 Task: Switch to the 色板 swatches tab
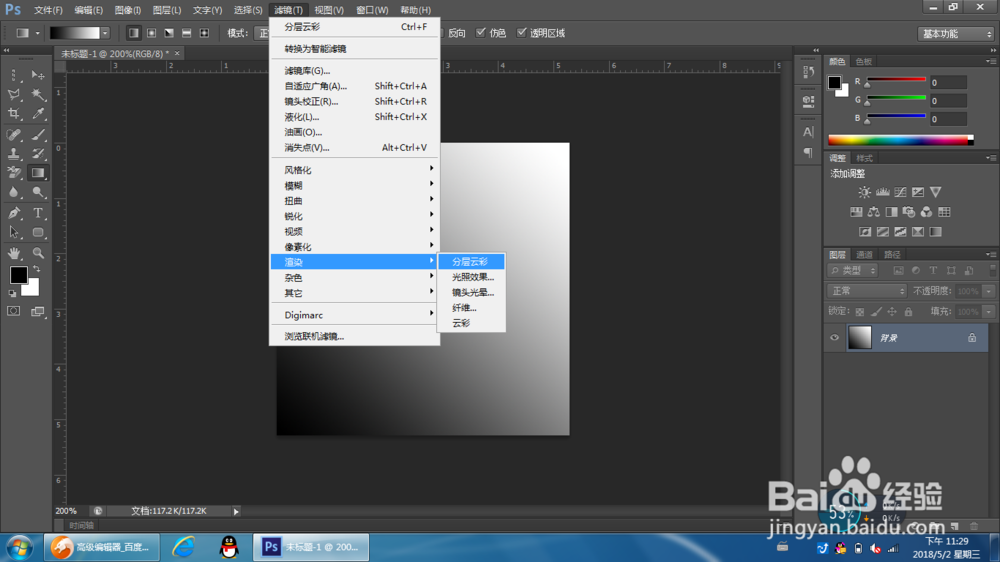click(863, 61)
